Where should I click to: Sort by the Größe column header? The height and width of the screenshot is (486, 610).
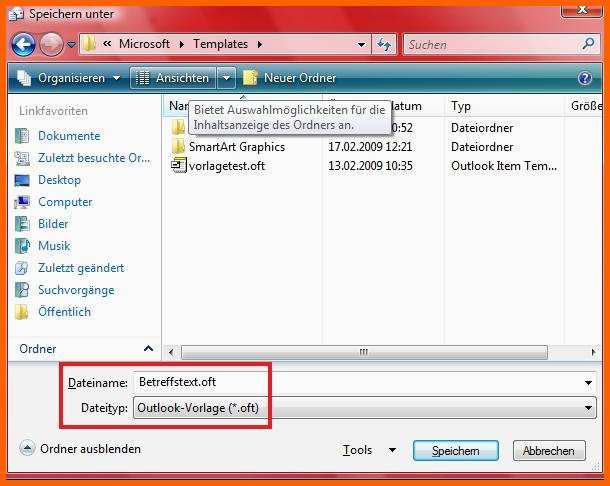pos(585,106)
